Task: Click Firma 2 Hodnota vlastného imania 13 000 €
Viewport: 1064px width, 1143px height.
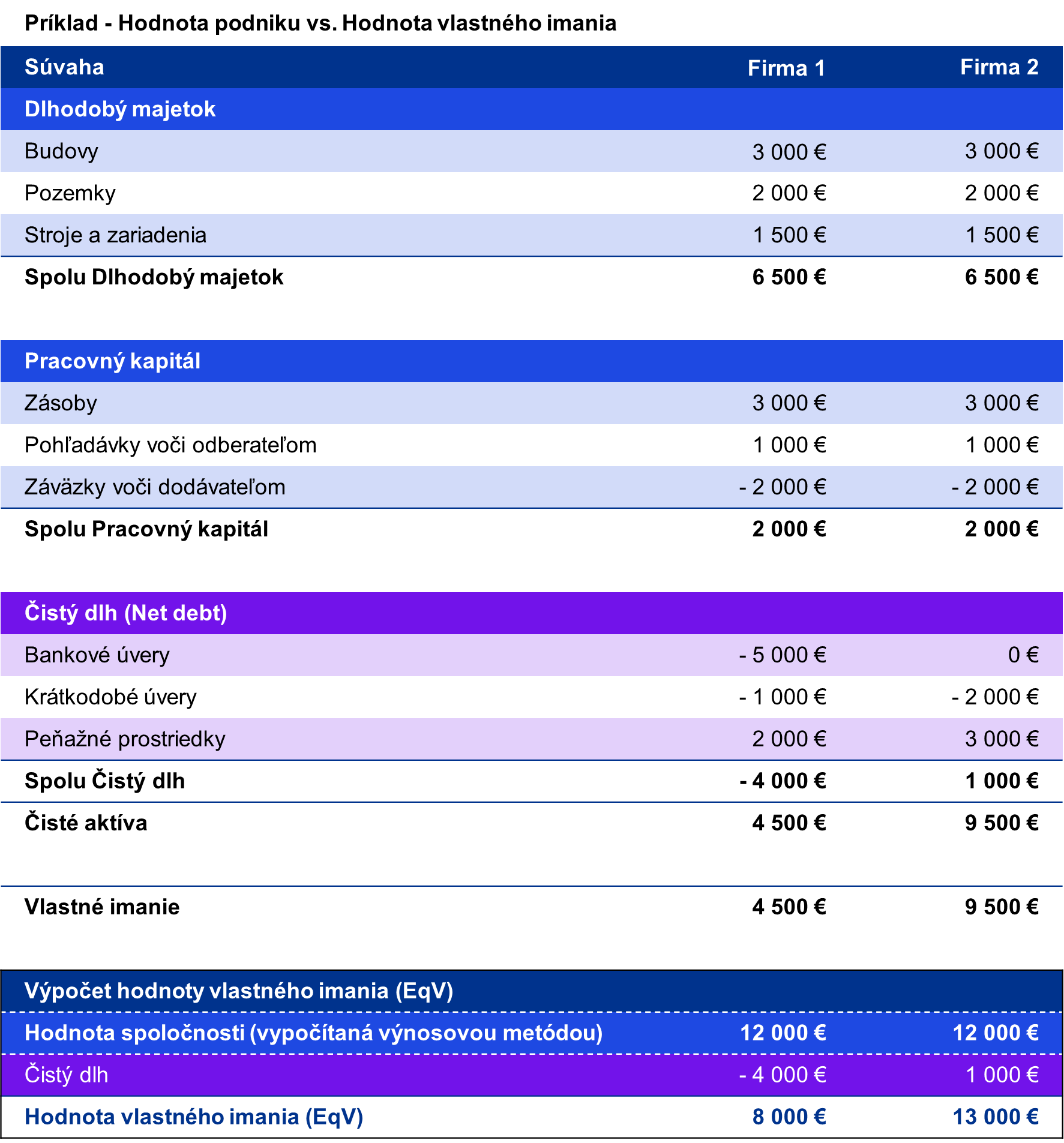Action: click(x=995, y=1117)
